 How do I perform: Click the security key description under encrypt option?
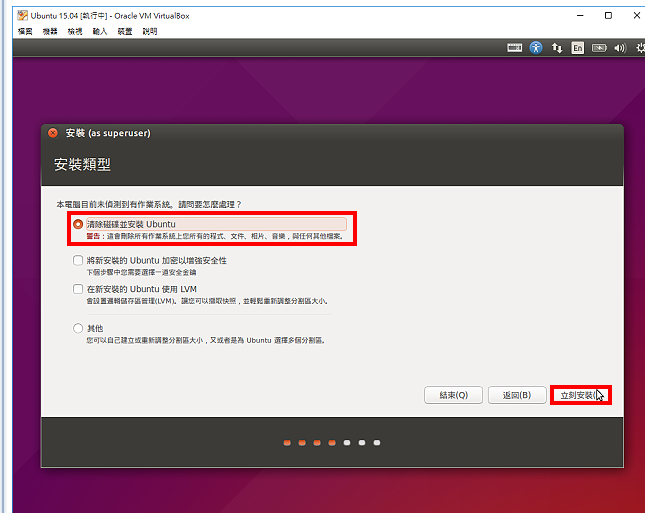[141, 272]
